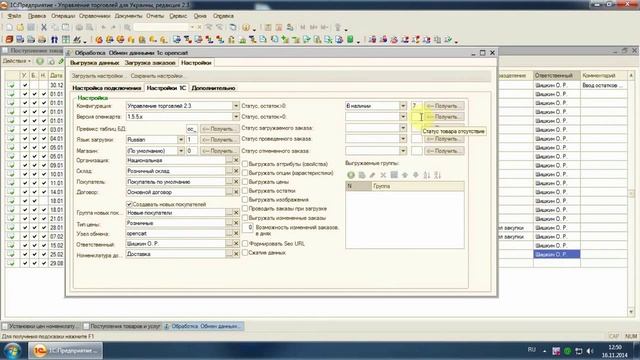Image resolution: width=640 pixels, height=360 pixels.
Task: Click the move up arrow above groups table
Action: (405, 175)
